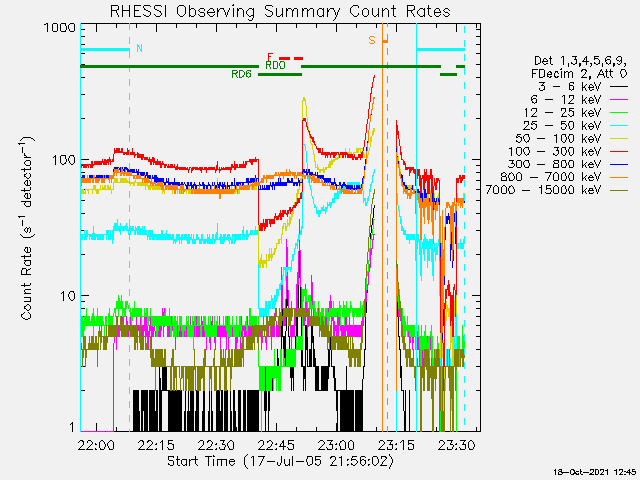Screen dimensions: 640x480
Task: Click the orange line swatch for 800 - 7000 keV
Action: pos(619,178)
